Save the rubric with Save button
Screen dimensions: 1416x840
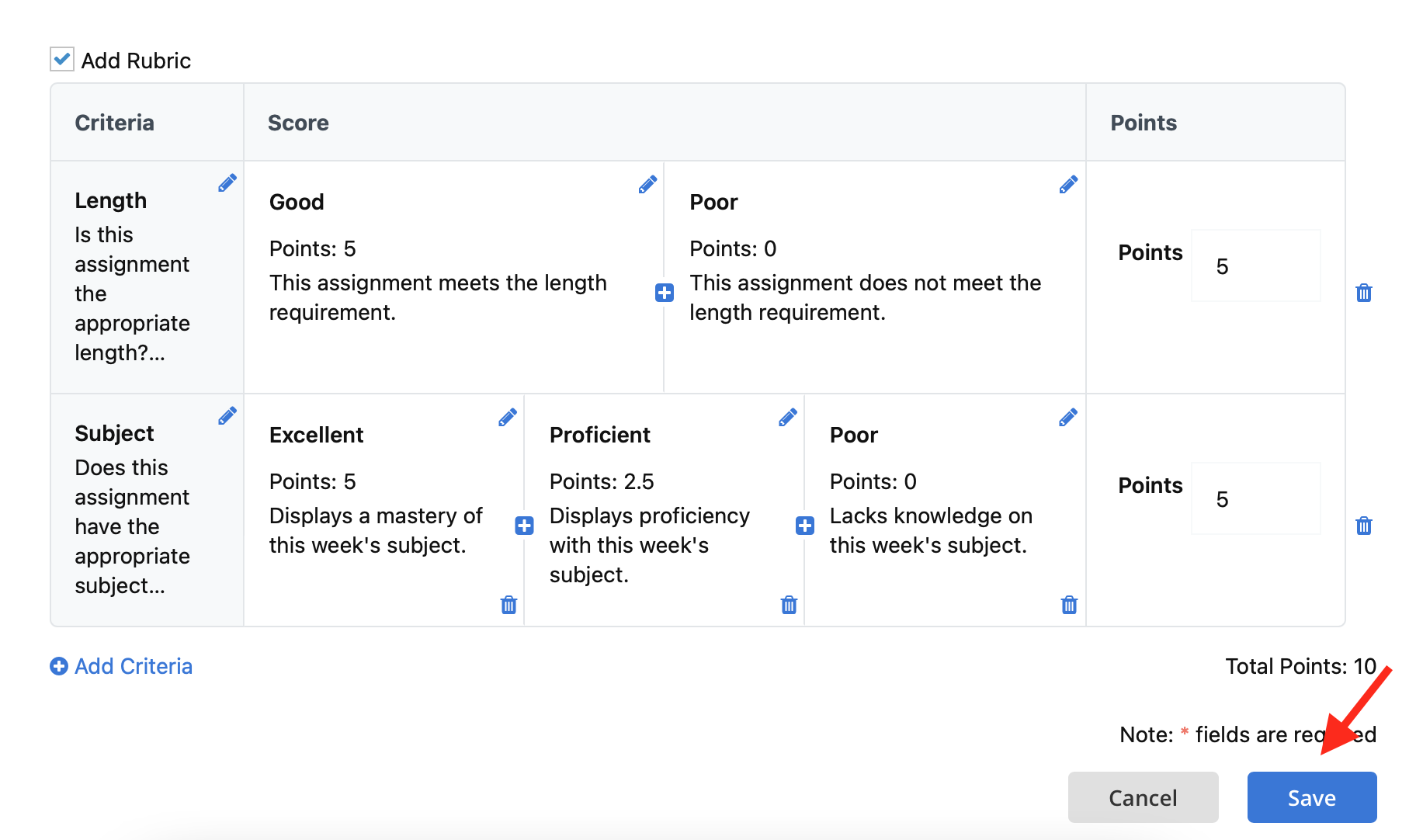click(x=1312, y=797)
